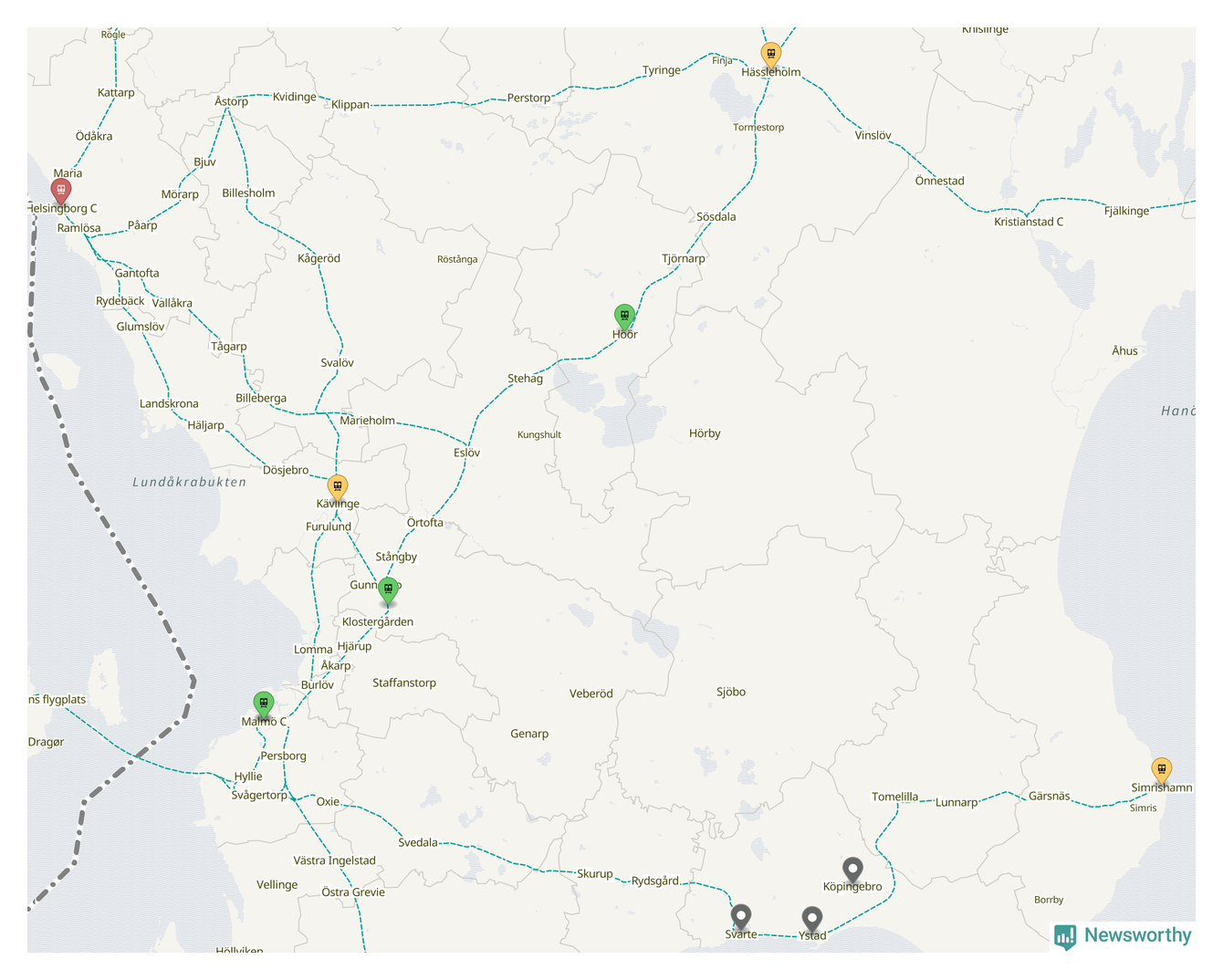This screenshot has height=980, width=1223.
Task: Select the Tyringe label
Action: coord(662,70)
